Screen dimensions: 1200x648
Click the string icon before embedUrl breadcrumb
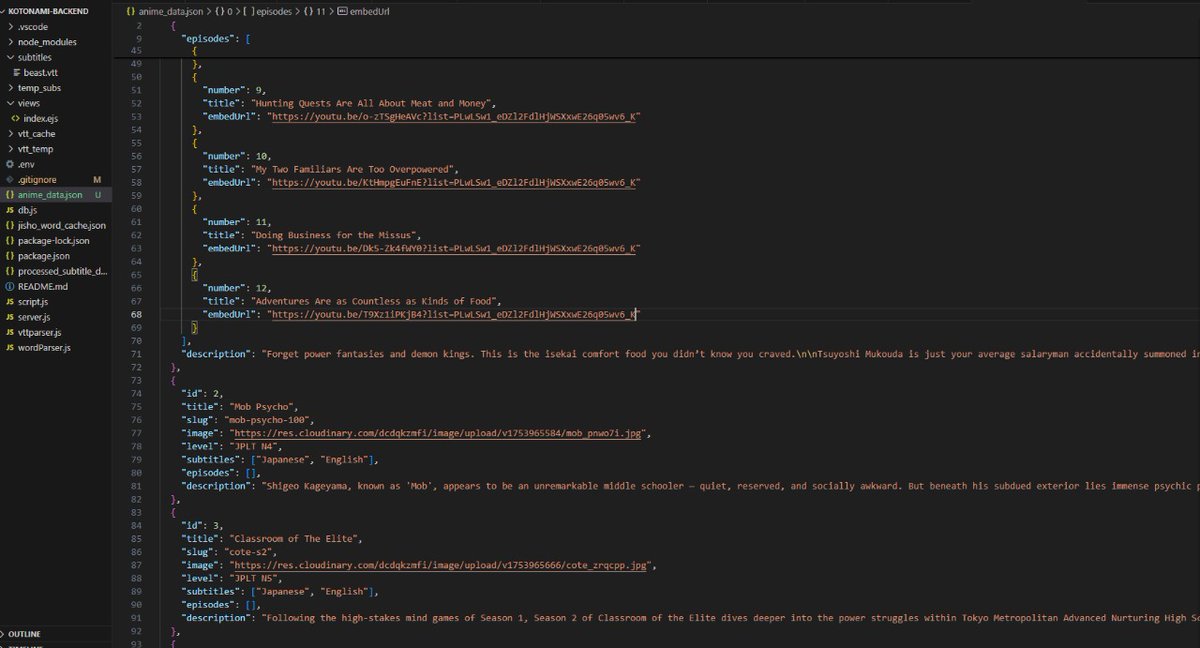[x=343, y=11]
